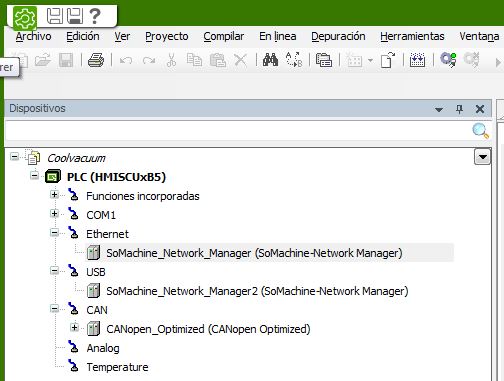Click the Compile build icon with down arrows

417,60
